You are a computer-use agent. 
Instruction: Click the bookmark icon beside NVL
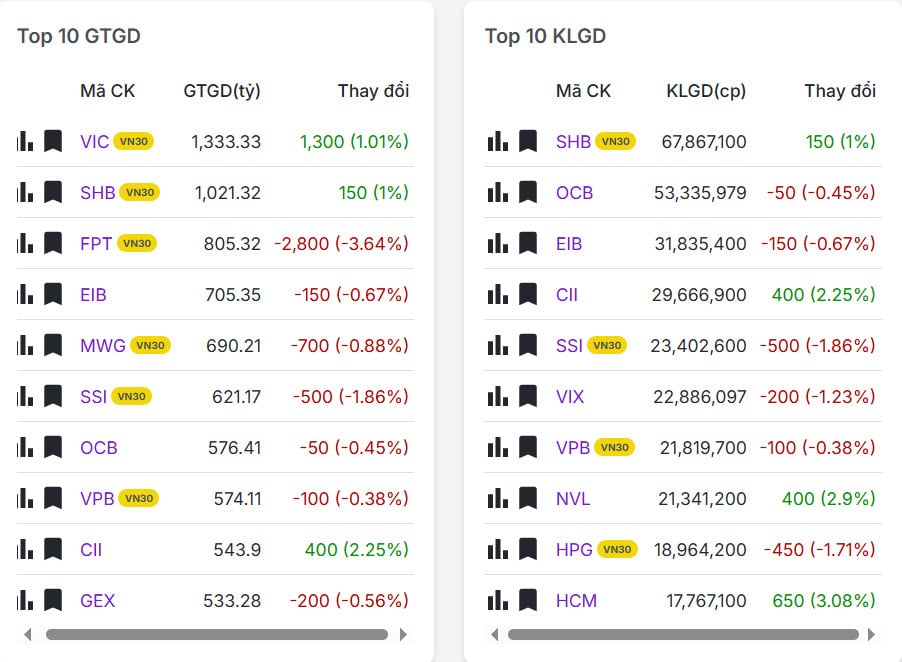tap(527, 498)
